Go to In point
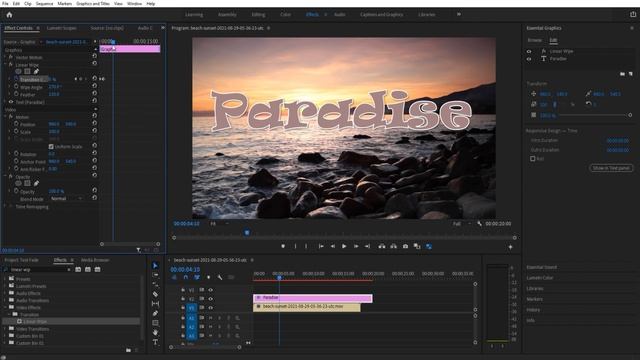The width and height of the screenshot is (640, 360). click(321, 246)
